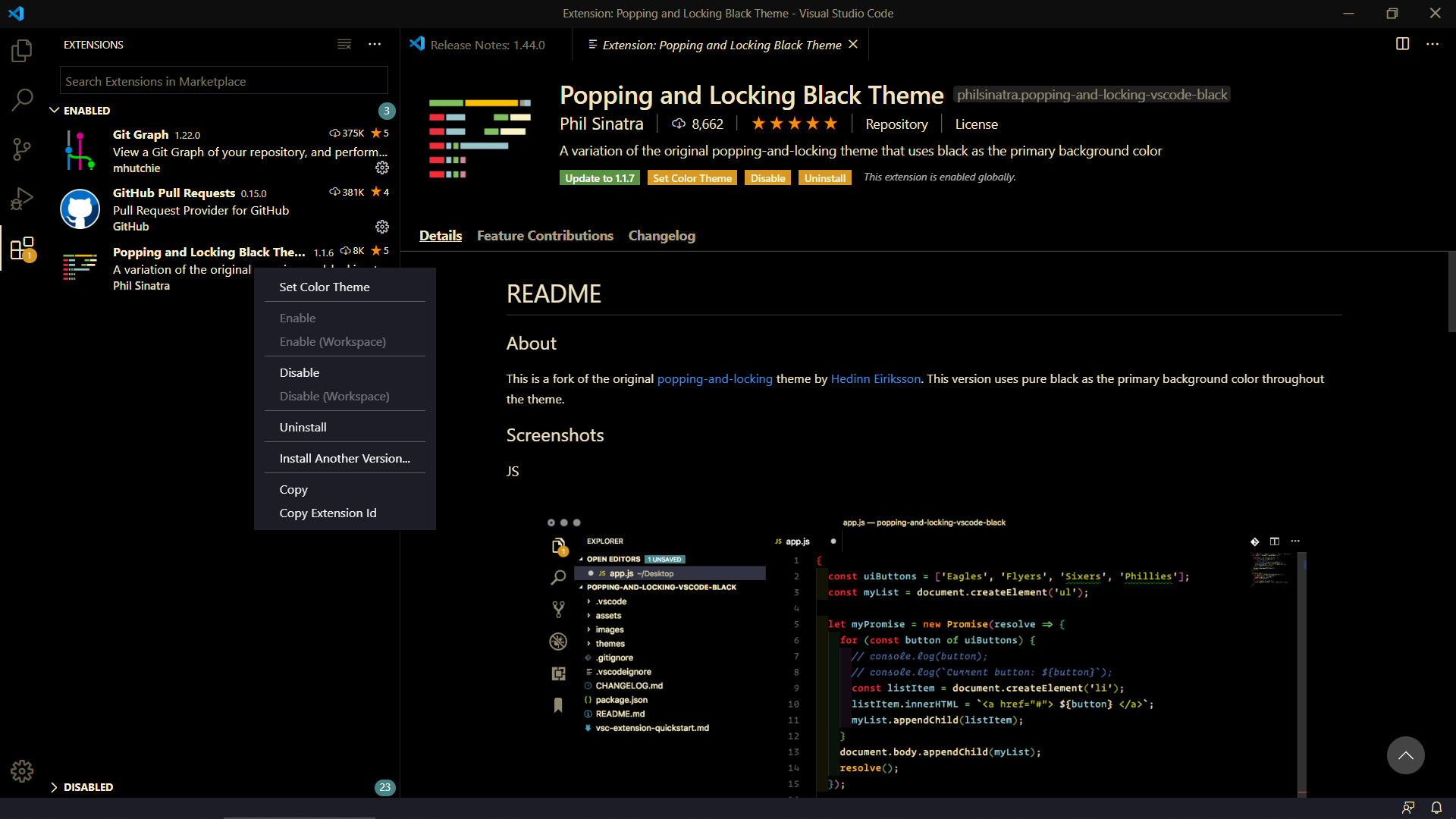Click the Update to 1.1.7 button
This screenshot has width=1456, height=819.
coord(600,178)
